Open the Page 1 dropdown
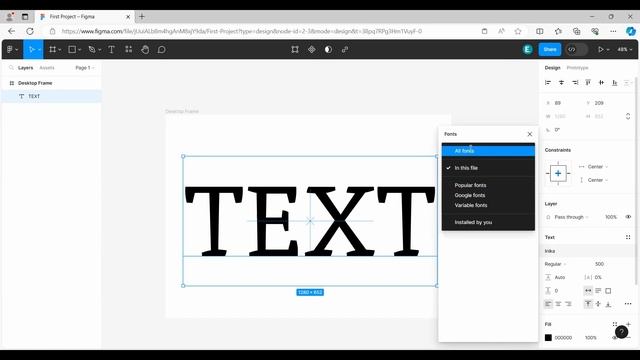This screenshot has height=360, width=640. click(x=84, y=68)
